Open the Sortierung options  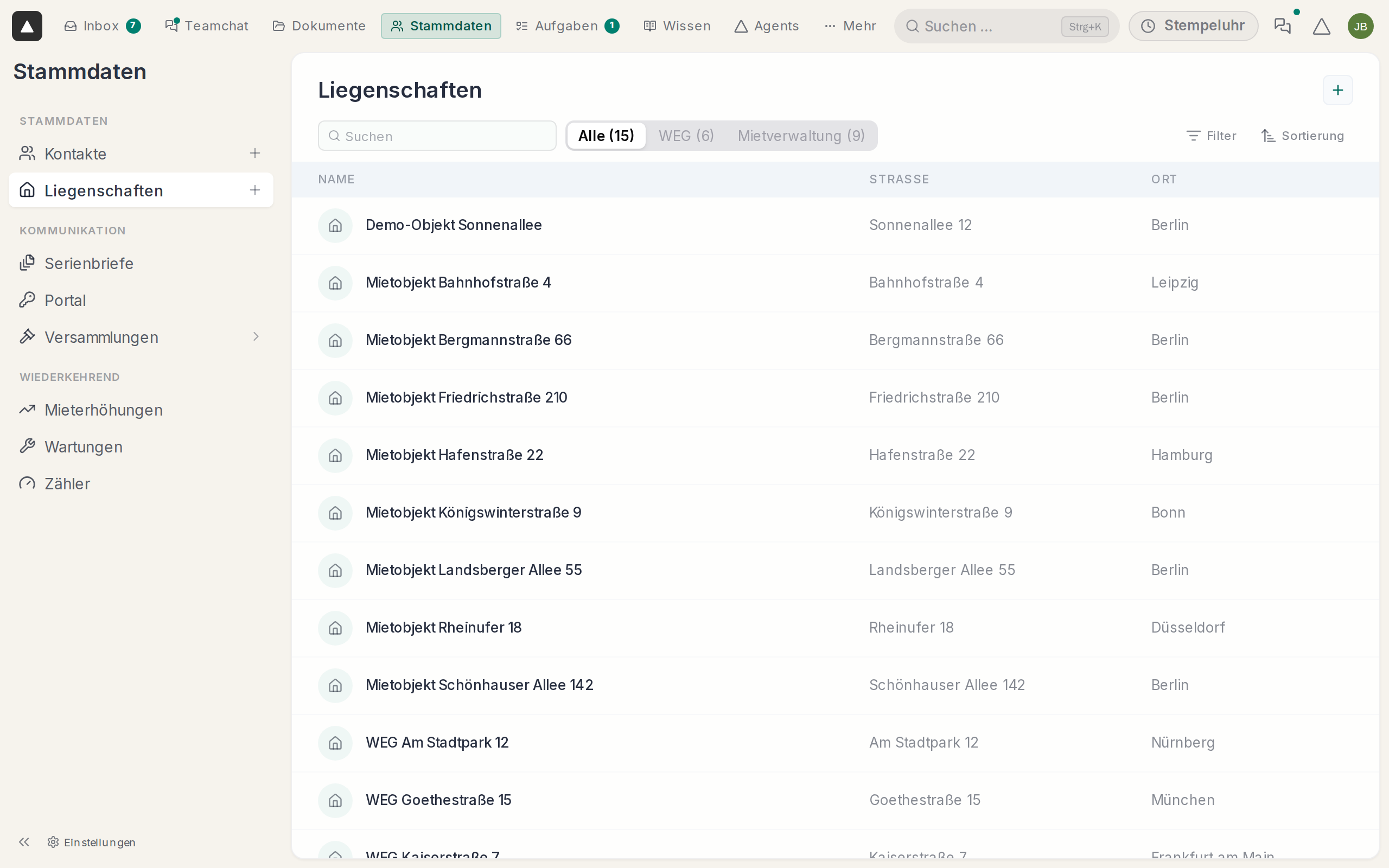coord(1303,136)
